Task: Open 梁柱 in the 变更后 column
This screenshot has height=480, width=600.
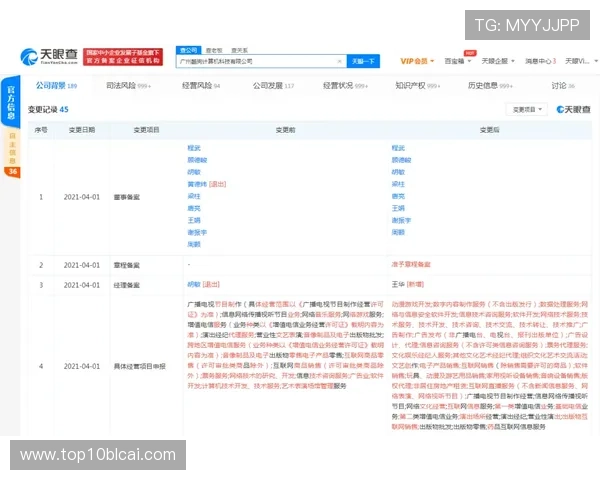Action: coord(398,184)
